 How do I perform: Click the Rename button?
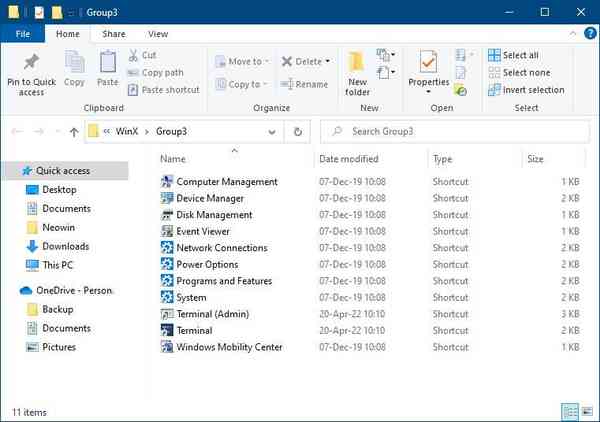(x=304, y=85)
